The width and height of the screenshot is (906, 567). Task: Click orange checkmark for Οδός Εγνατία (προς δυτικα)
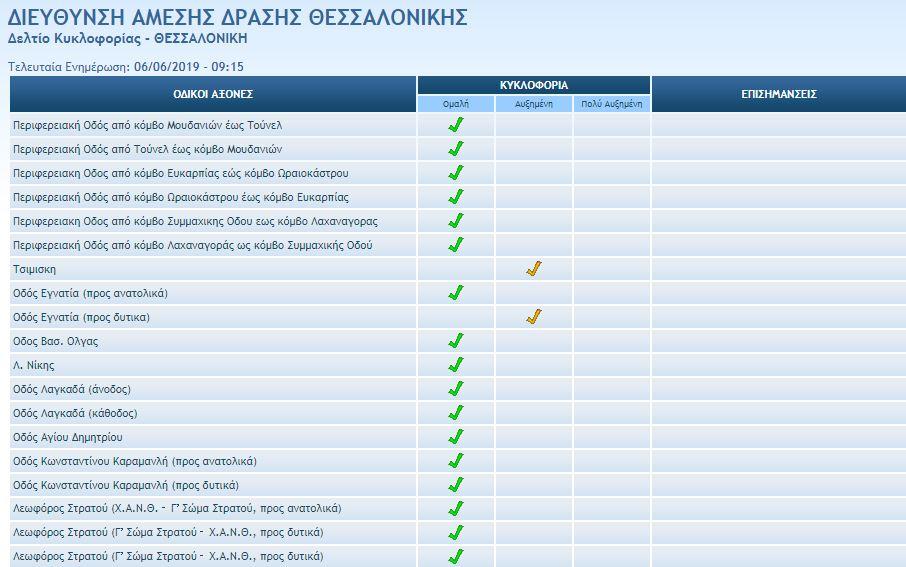pyautogui.click(x=534, y=317)
